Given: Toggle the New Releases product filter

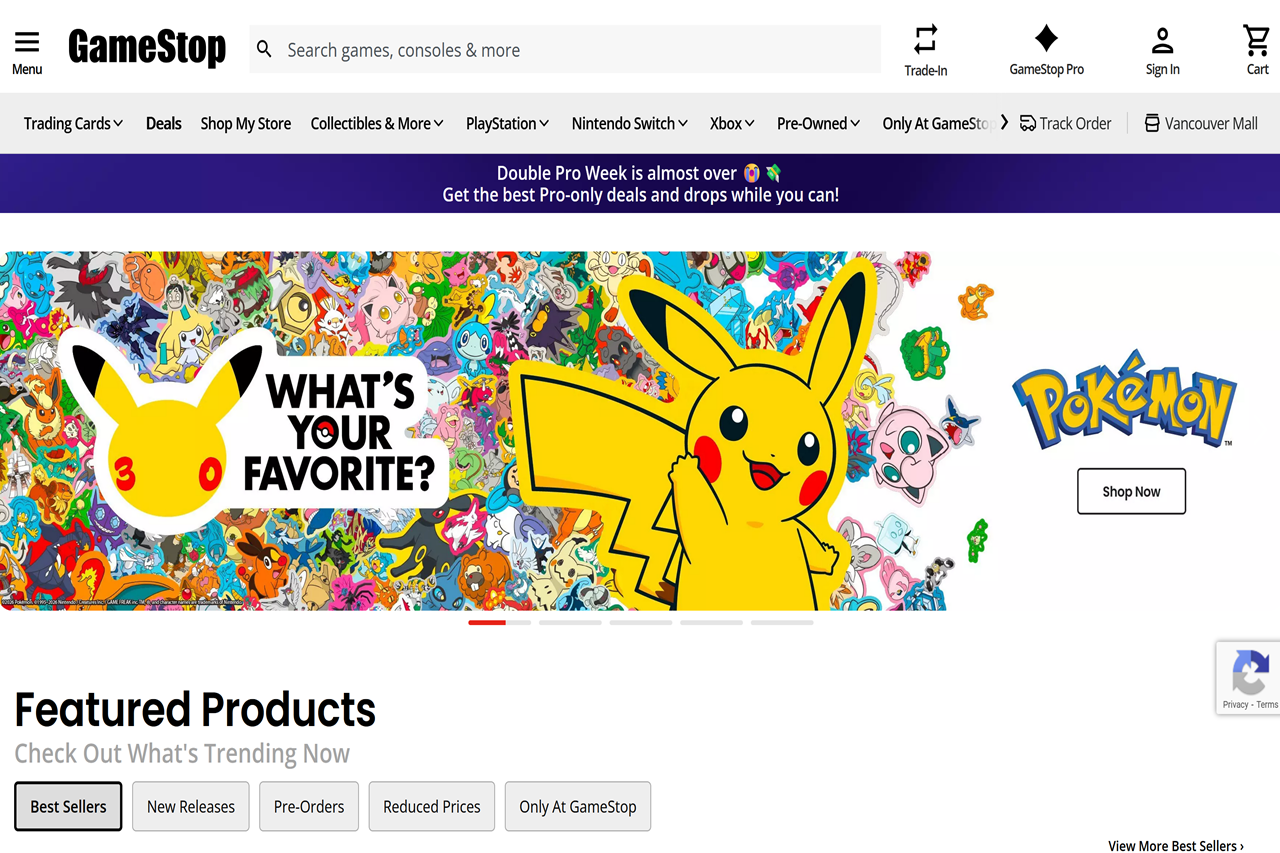Looking at the screenshot, I should (x=190, y=806).
